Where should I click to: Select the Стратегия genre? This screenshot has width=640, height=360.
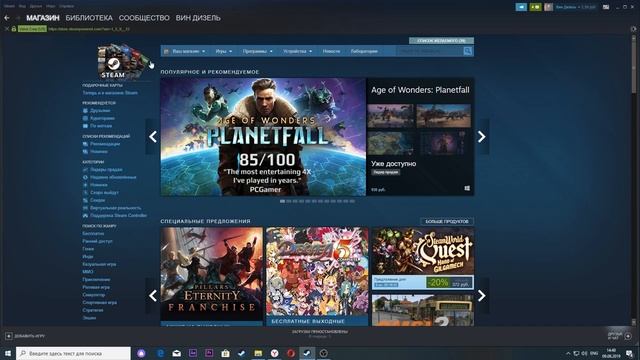click(x=93, y=310)
